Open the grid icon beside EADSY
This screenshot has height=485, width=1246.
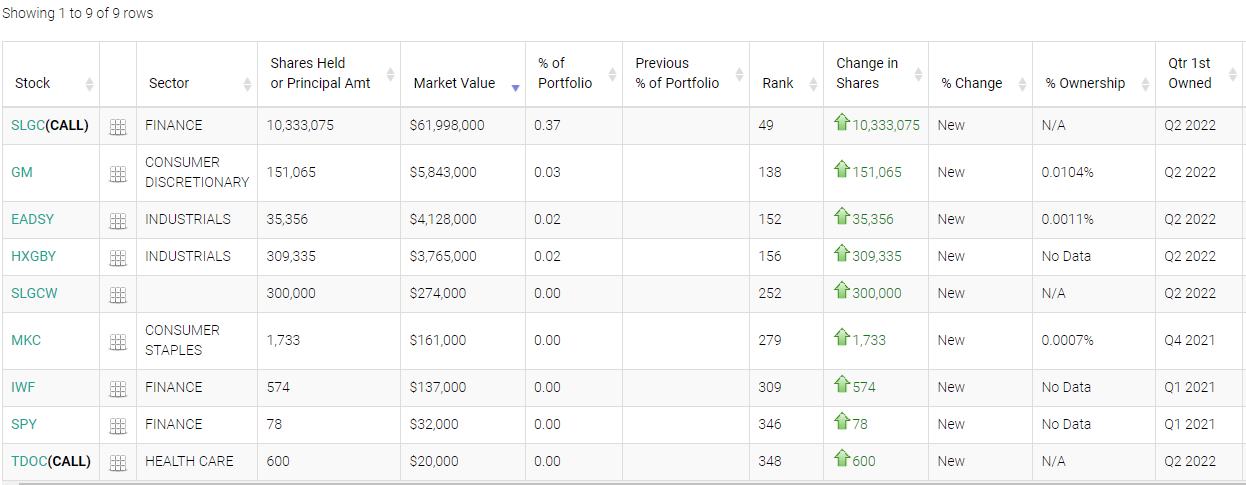point(118,220)
